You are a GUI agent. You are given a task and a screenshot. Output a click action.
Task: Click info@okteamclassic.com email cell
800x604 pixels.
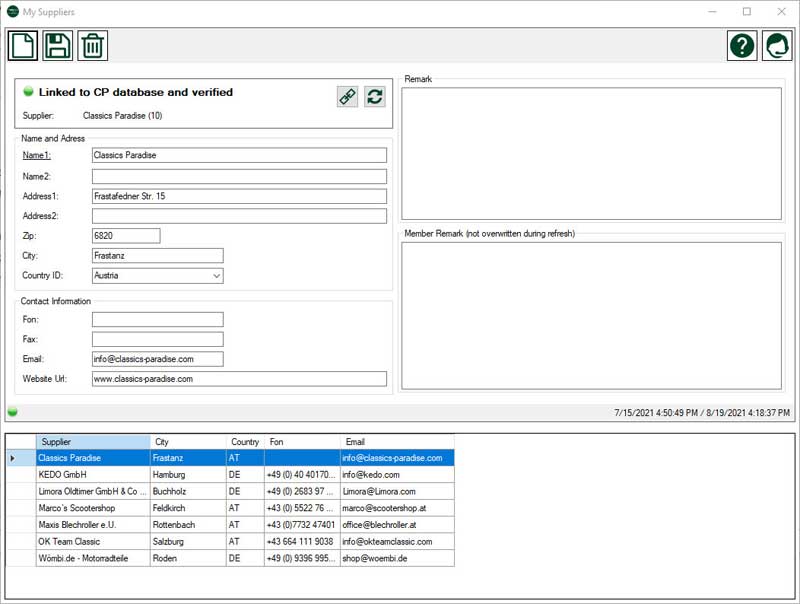pyautogui.click(x=397, y=542)
